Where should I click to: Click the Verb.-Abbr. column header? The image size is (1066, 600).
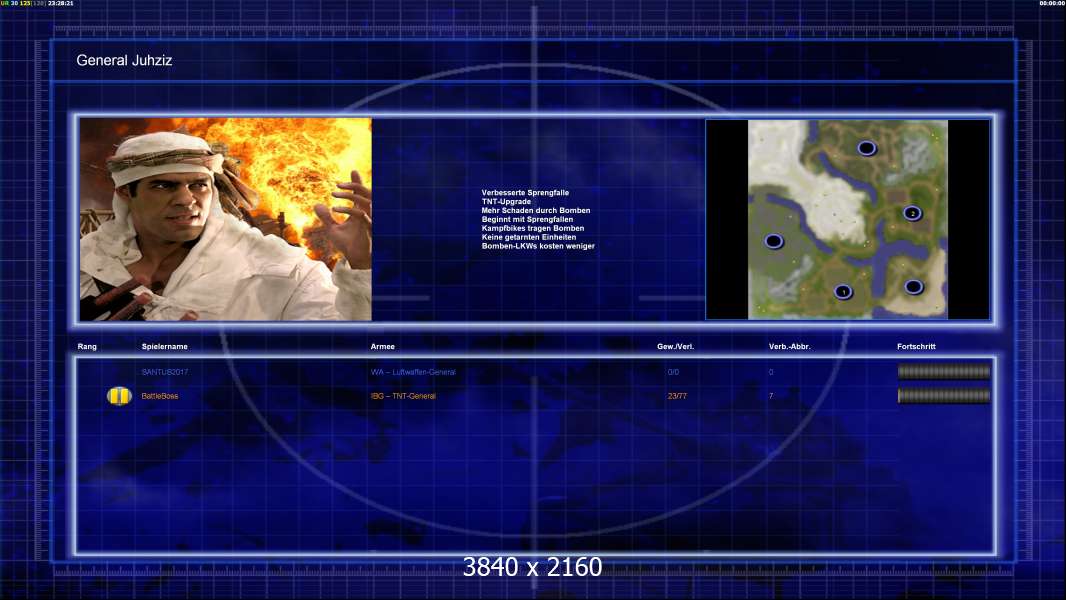click(x=789, y=347)
